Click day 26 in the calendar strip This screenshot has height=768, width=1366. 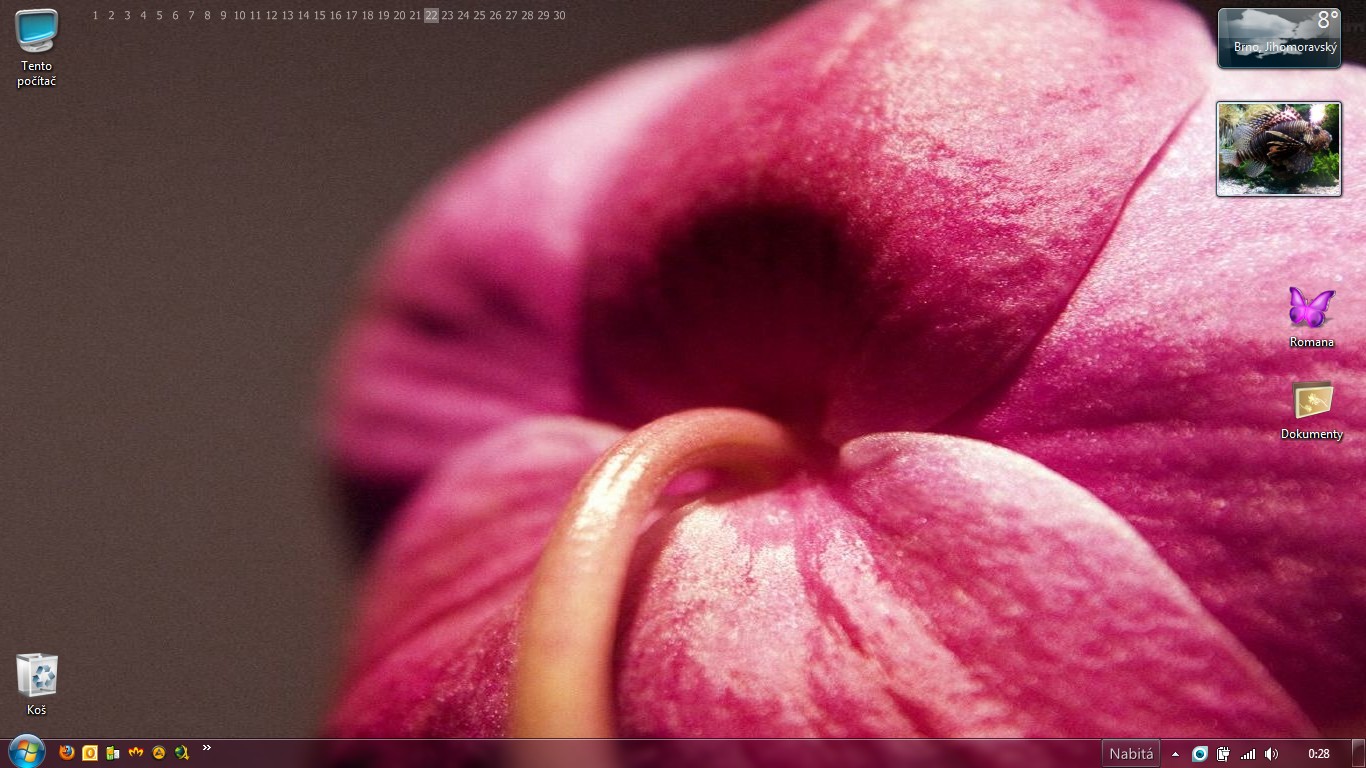(495, 15)
